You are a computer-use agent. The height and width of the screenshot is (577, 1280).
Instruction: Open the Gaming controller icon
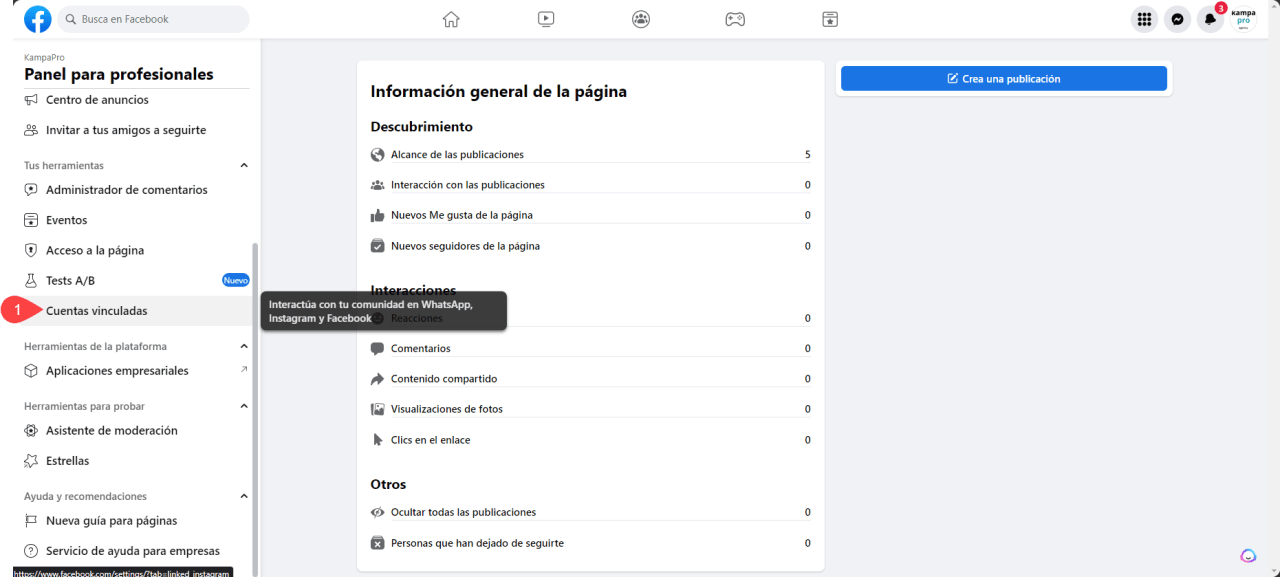tap(735, 19)
